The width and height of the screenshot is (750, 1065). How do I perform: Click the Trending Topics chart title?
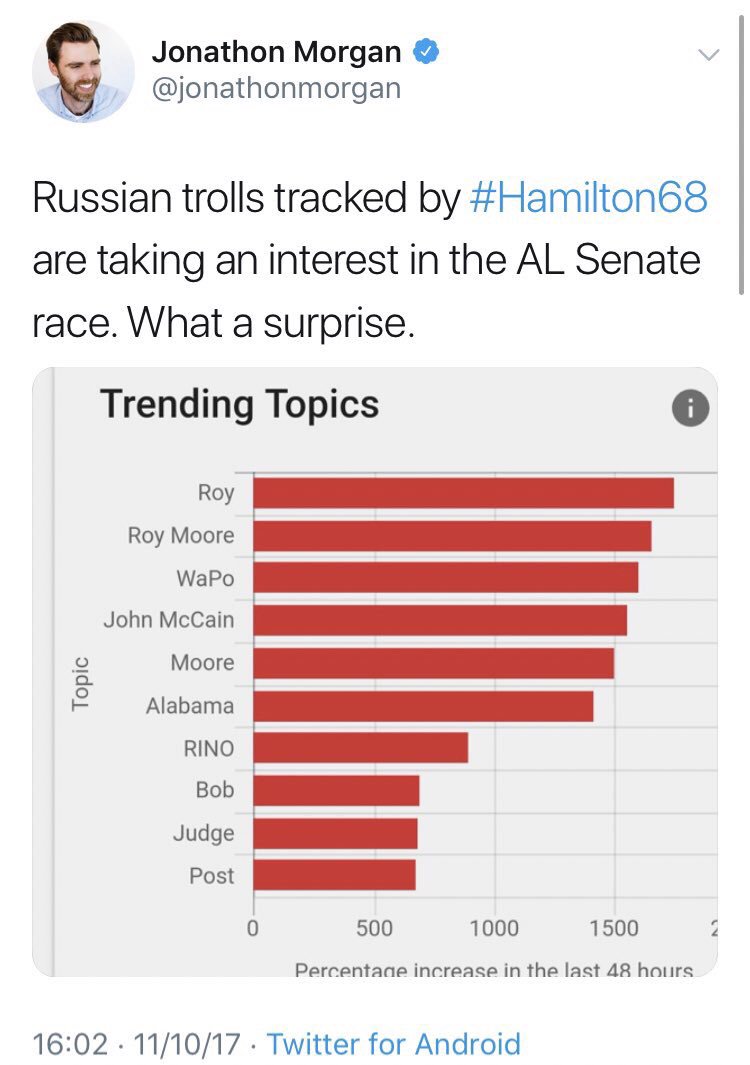point(240,404)
